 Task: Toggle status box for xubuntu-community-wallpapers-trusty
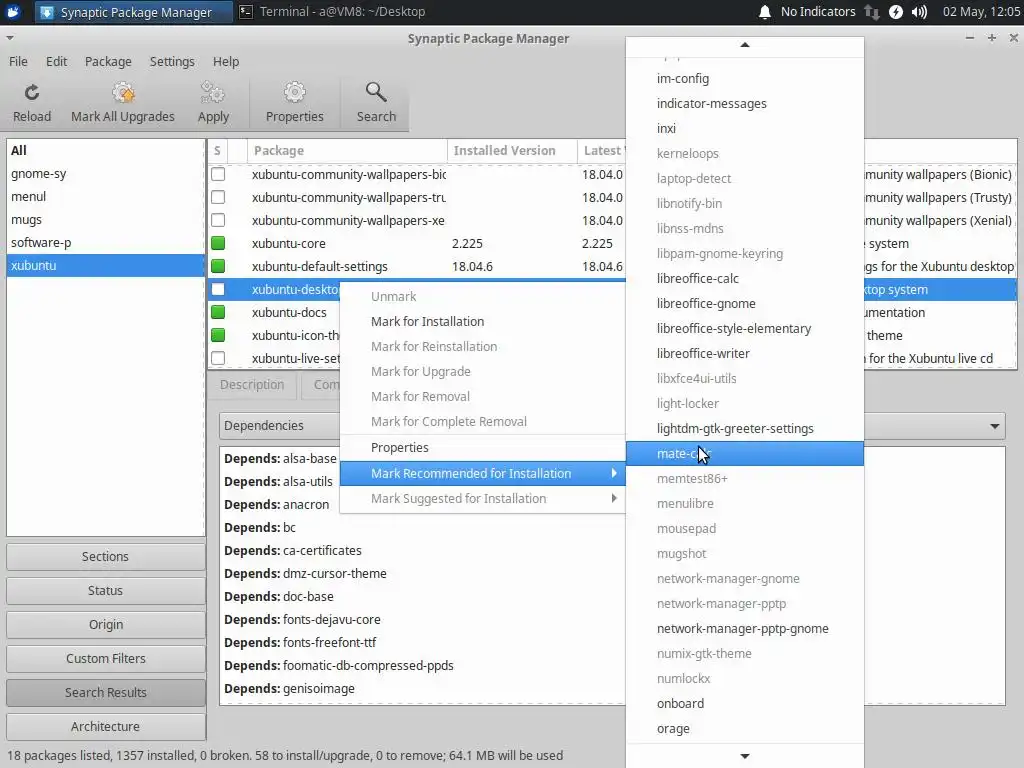pos(218,197)
